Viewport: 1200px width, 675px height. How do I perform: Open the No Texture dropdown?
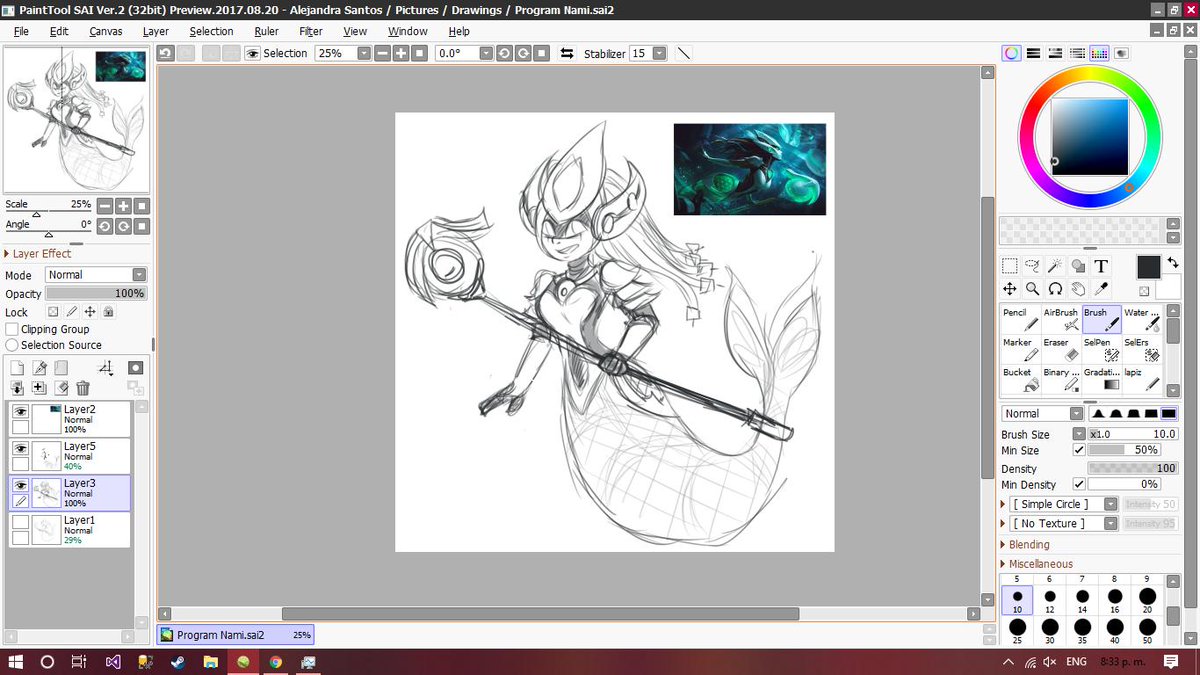(1064, 523)
